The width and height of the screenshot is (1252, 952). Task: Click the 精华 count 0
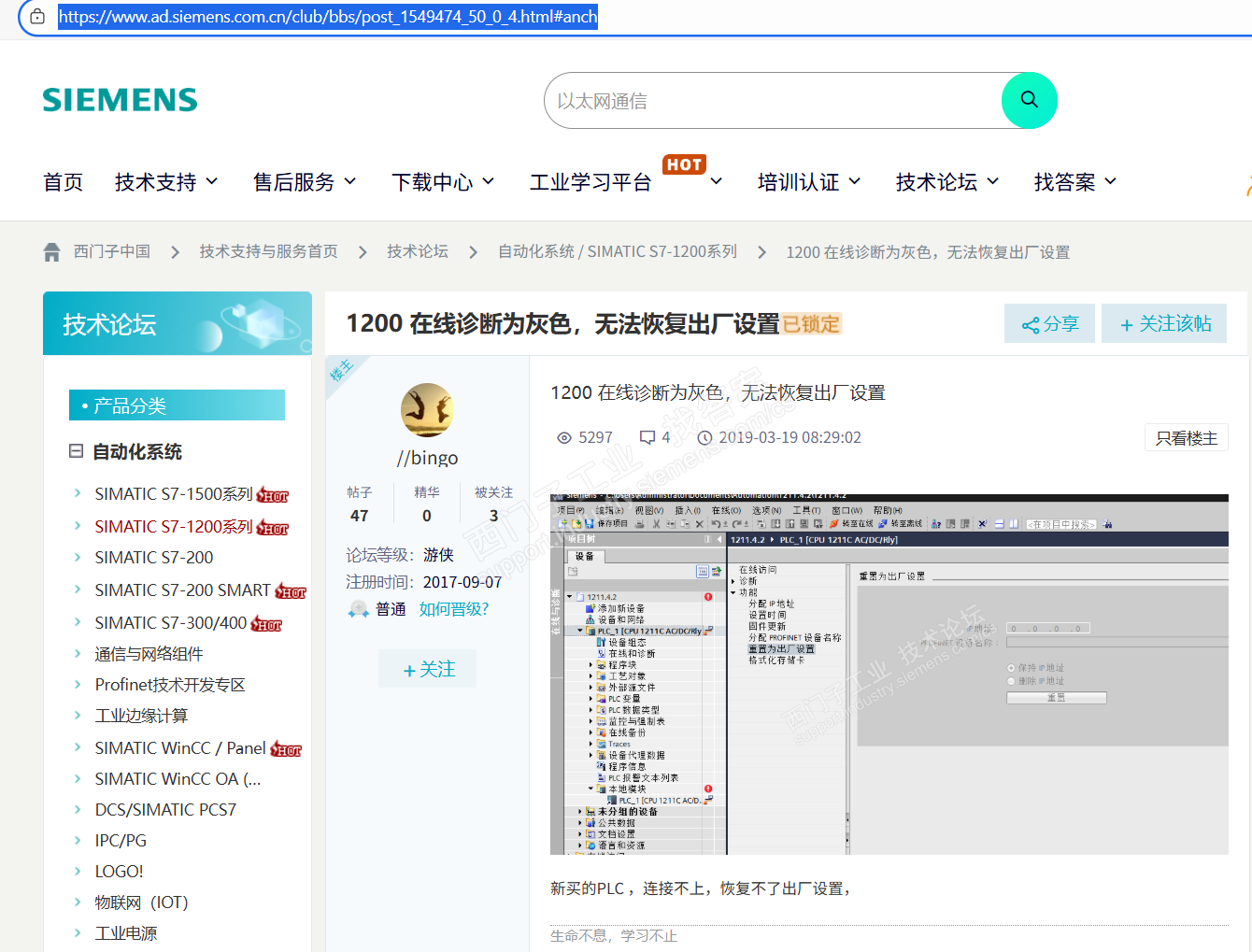427,516
